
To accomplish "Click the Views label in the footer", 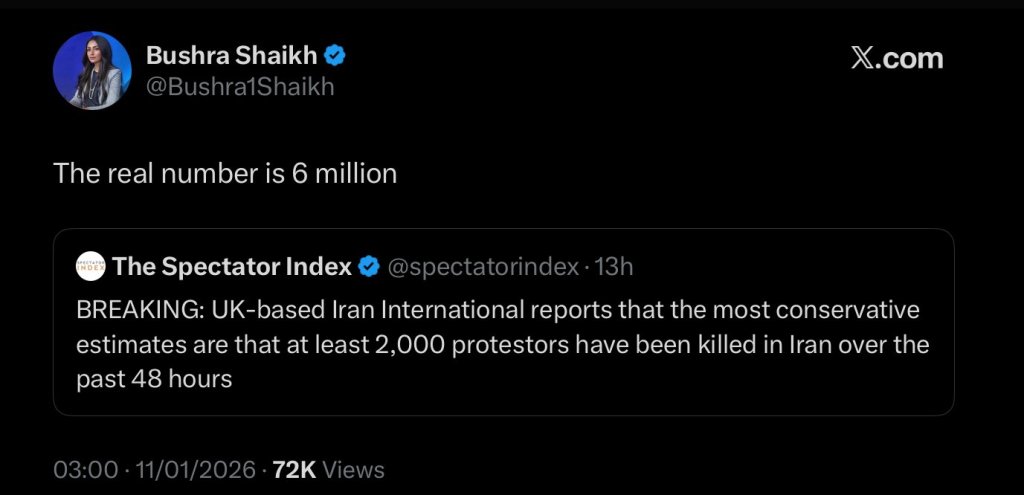I will coord(354,470).
